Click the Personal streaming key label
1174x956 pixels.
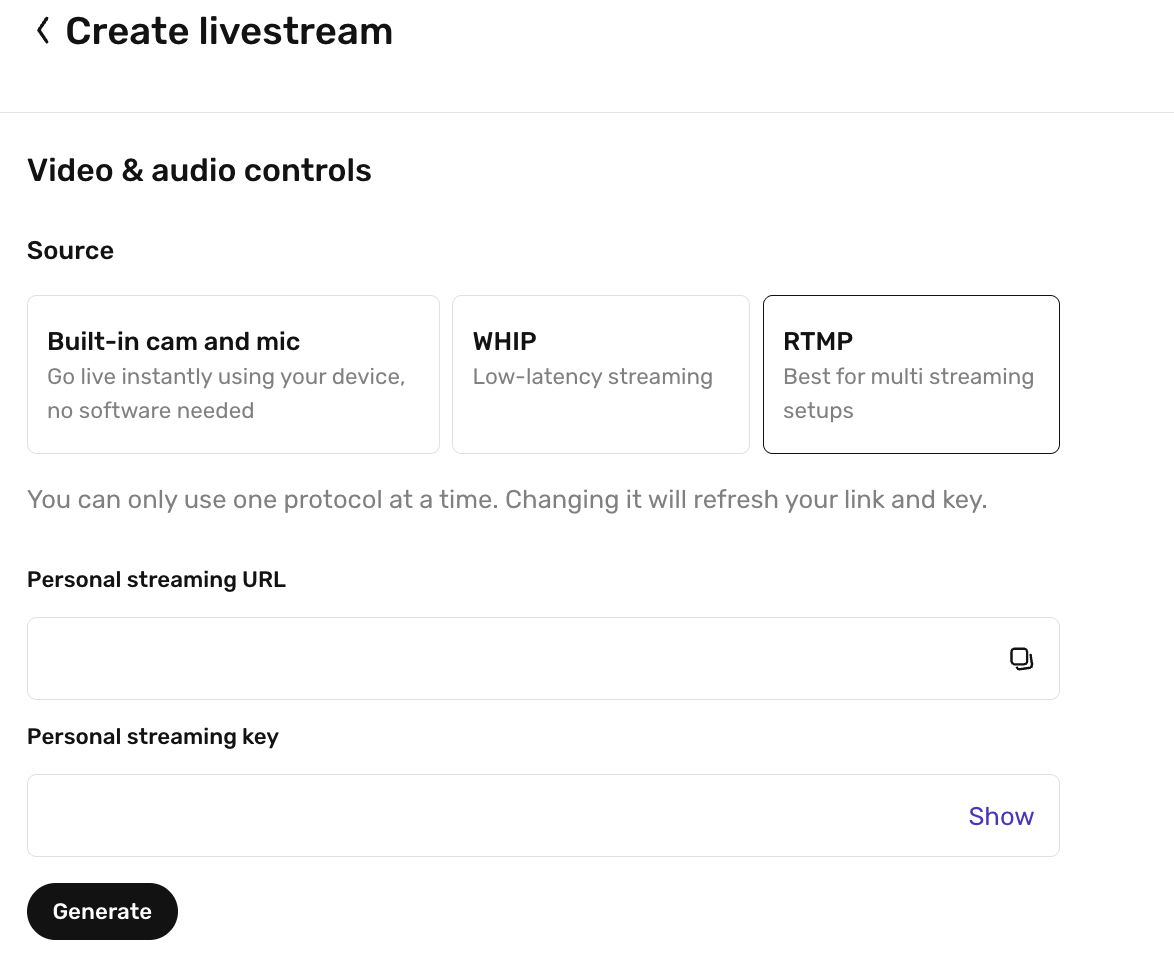click(153, 737)
